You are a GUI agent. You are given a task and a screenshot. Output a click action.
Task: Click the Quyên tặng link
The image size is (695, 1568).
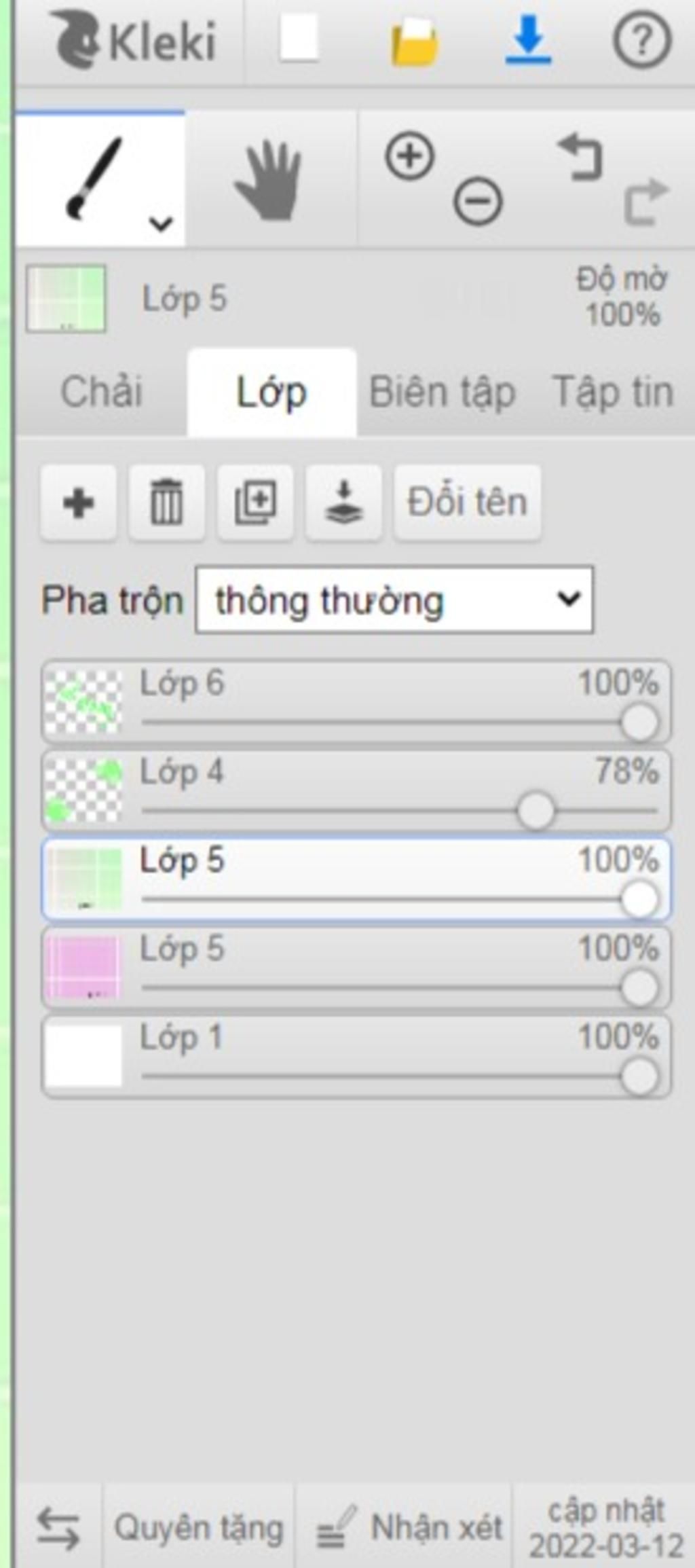click(x=199, y=1529)
